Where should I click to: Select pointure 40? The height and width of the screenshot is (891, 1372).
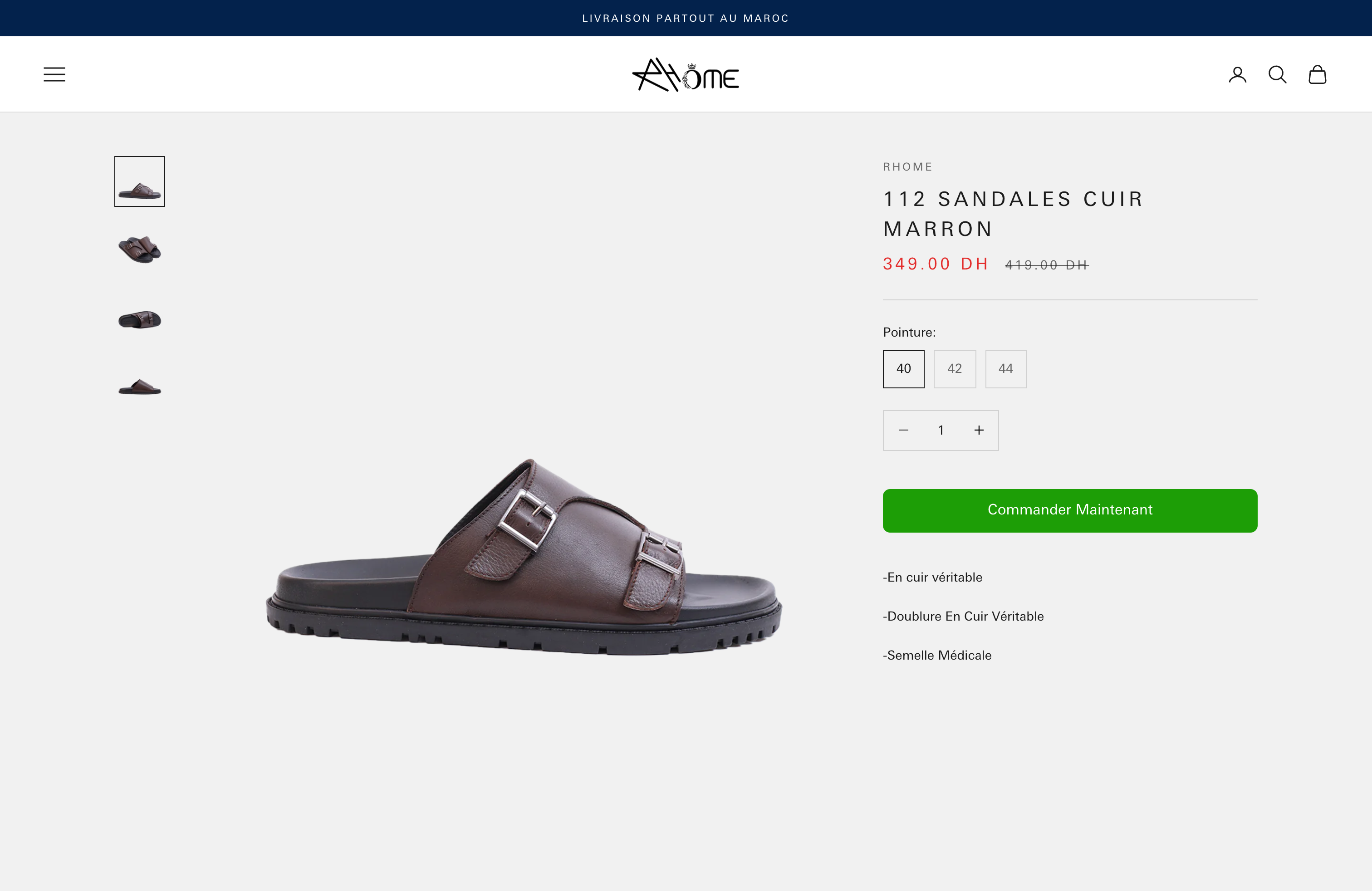pyautogui.click(x=903, y=369)
